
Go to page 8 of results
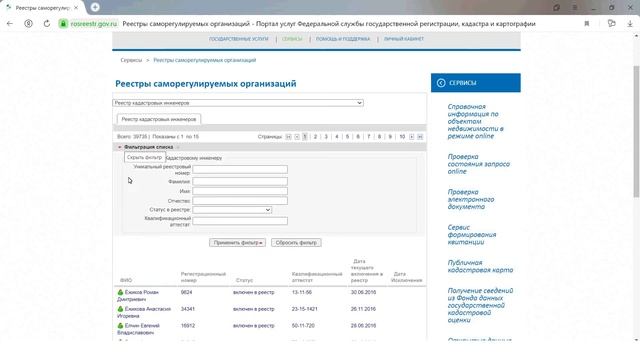tap(380, 137)
